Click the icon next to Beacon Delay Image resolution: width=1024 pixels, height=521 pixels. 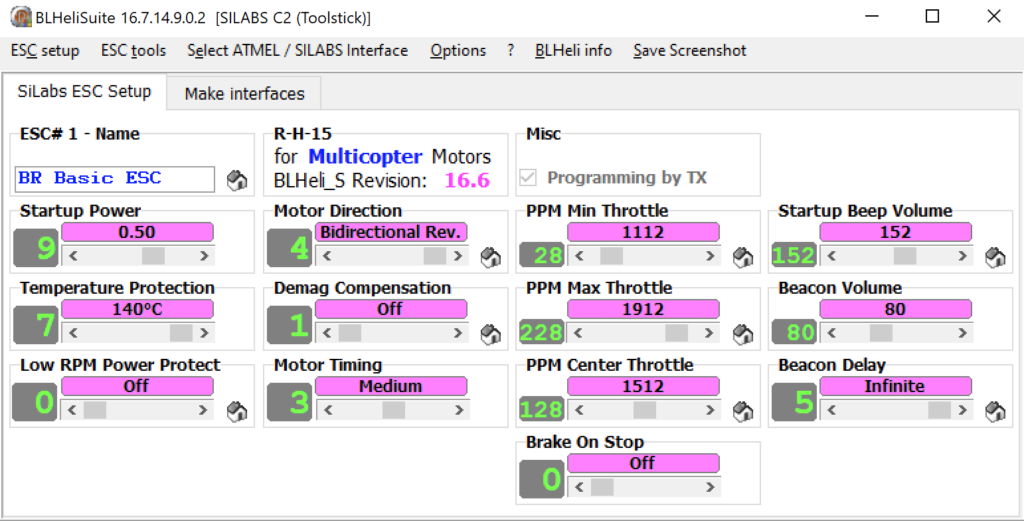pyautogui.click(x=995, y=411)
